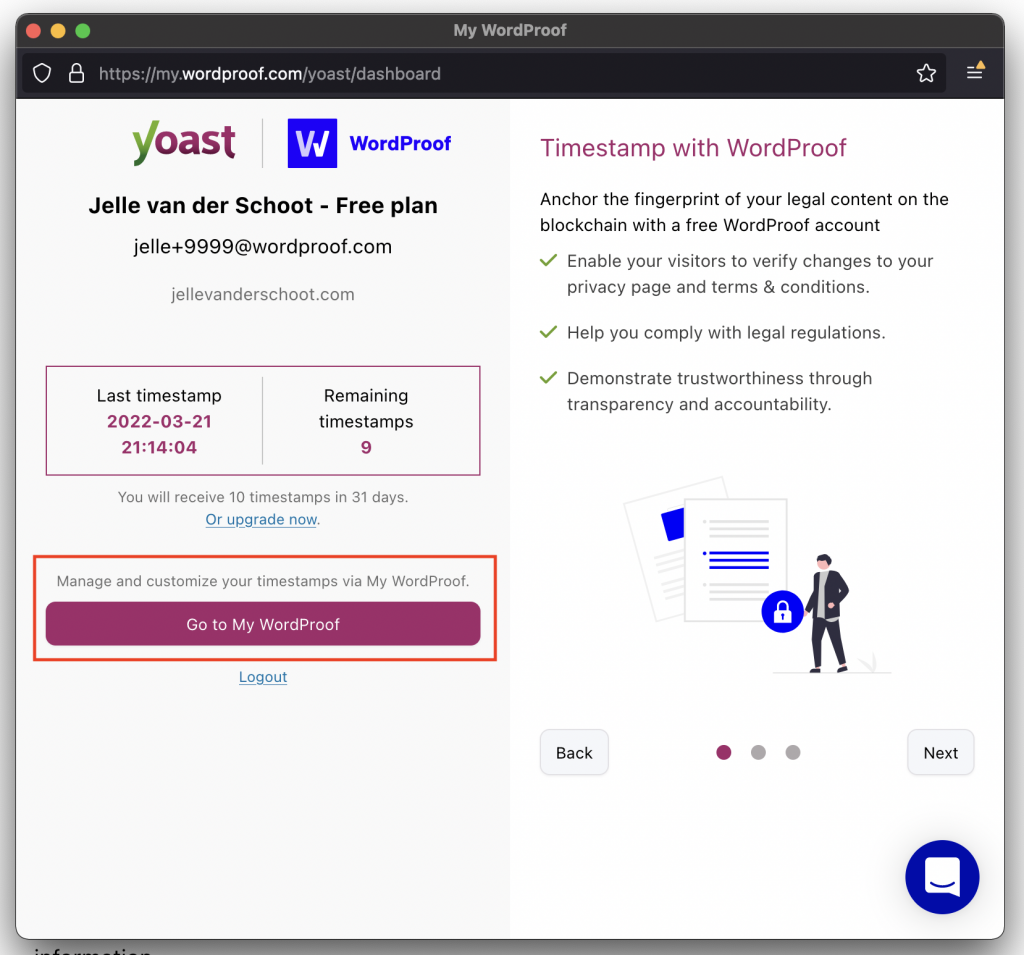Go to the previous slide with Back
Viewport: 1024px width, 955px height.
[x=574, y=753]
